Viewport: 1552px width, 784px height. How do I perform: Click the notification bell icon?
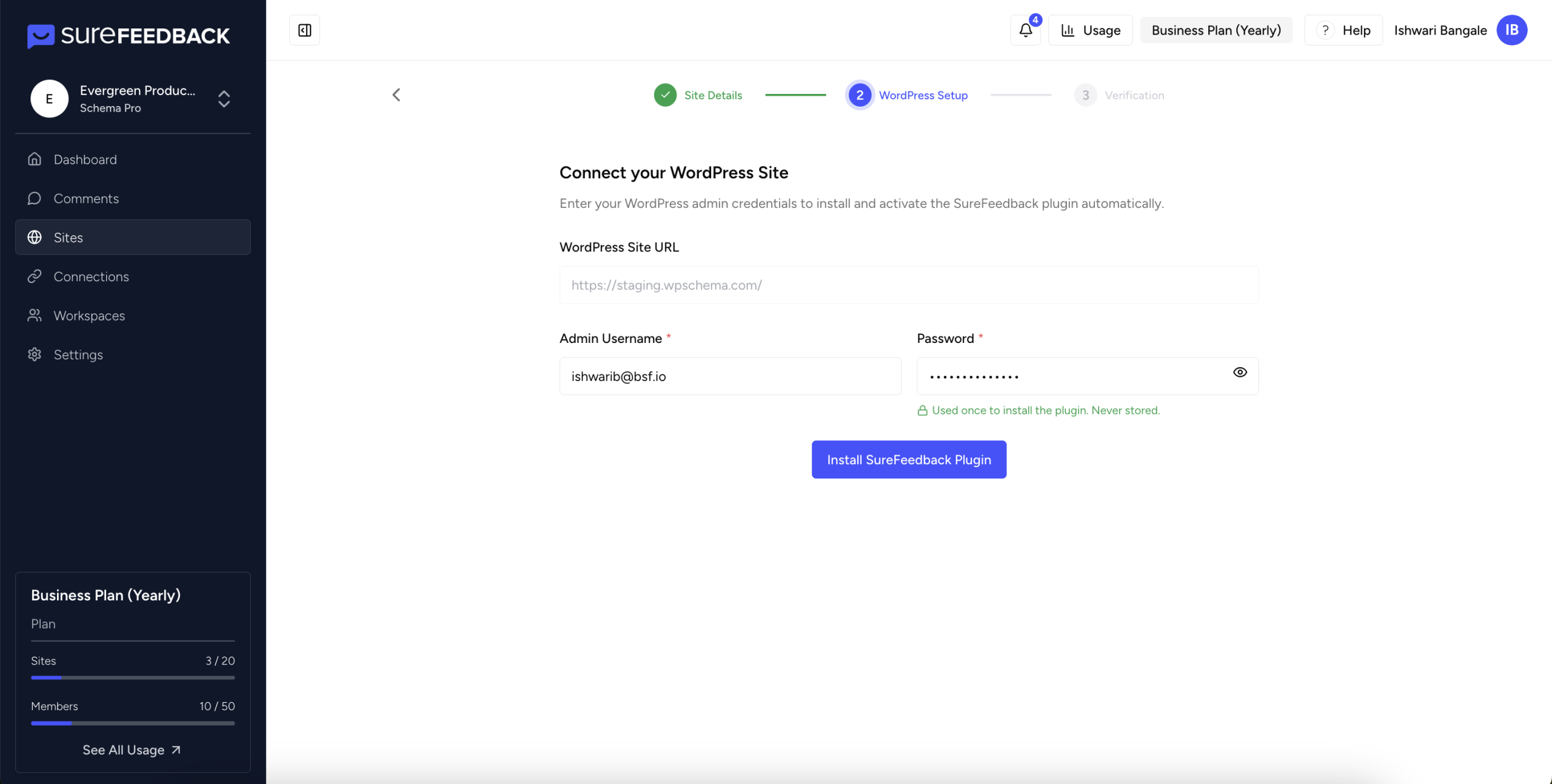point(1025,30)
